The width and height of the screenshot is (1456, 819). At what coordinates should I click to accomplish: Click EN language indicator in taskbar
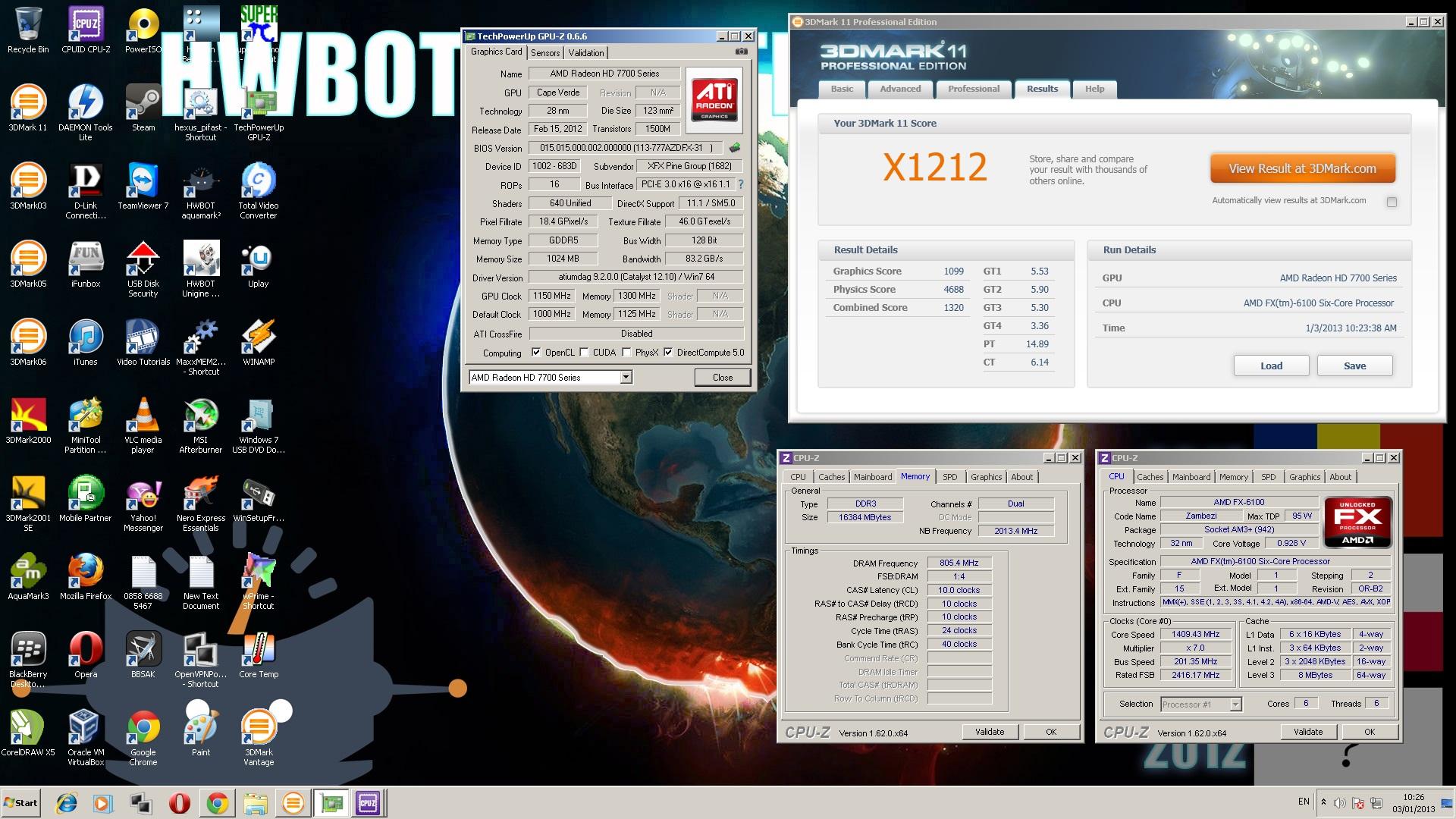[1304, 802]
